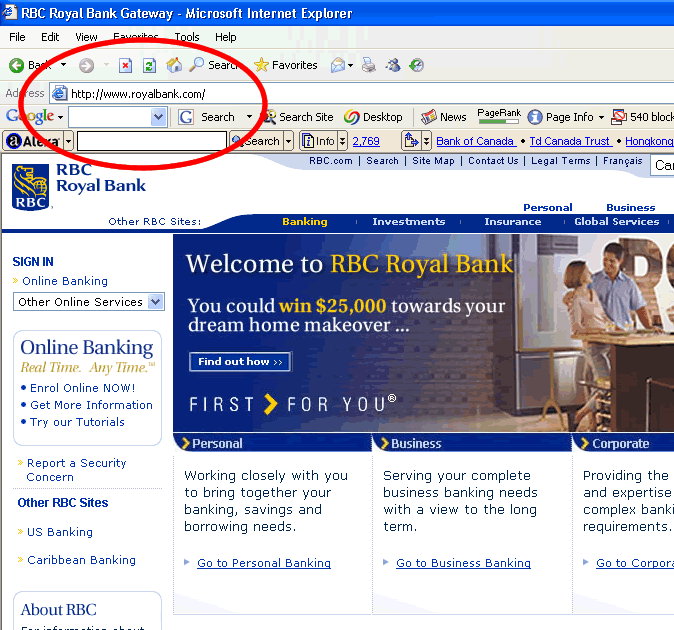
Task: Click the News icon on the Google toolbar
Action: (429, 117)
